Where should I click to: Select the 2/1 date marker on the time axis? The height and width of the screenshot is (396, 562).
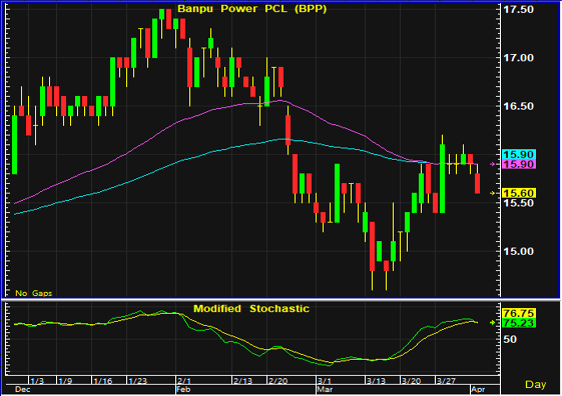point(184,381)
